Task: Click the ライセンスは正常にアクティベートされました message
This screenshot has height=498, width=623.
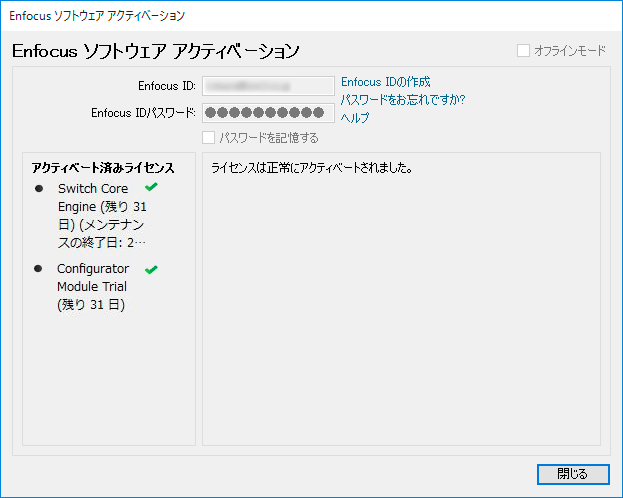Action: [x=312, y=168]
